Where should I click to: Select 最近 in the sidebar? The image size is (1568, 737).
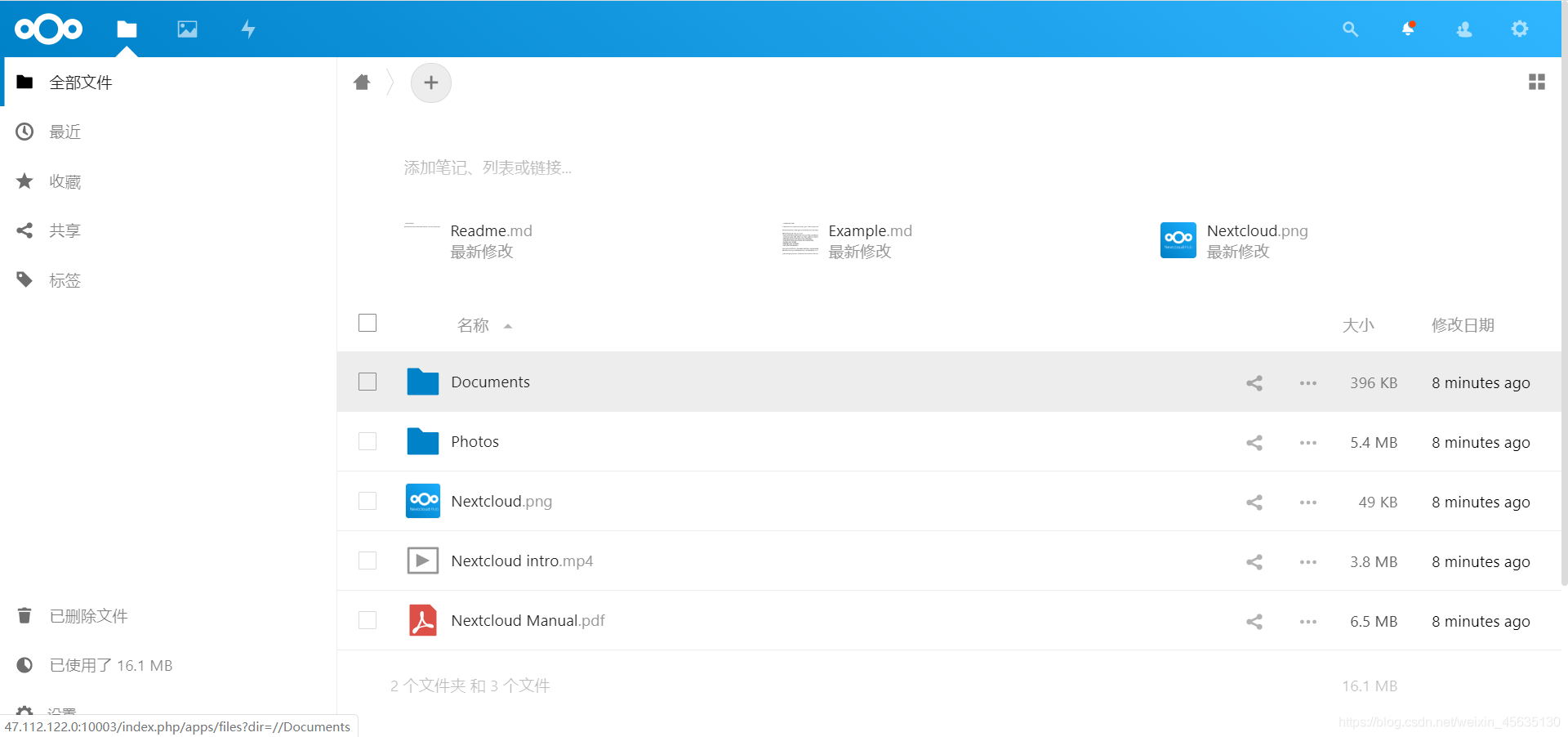[x=168, y=132]
